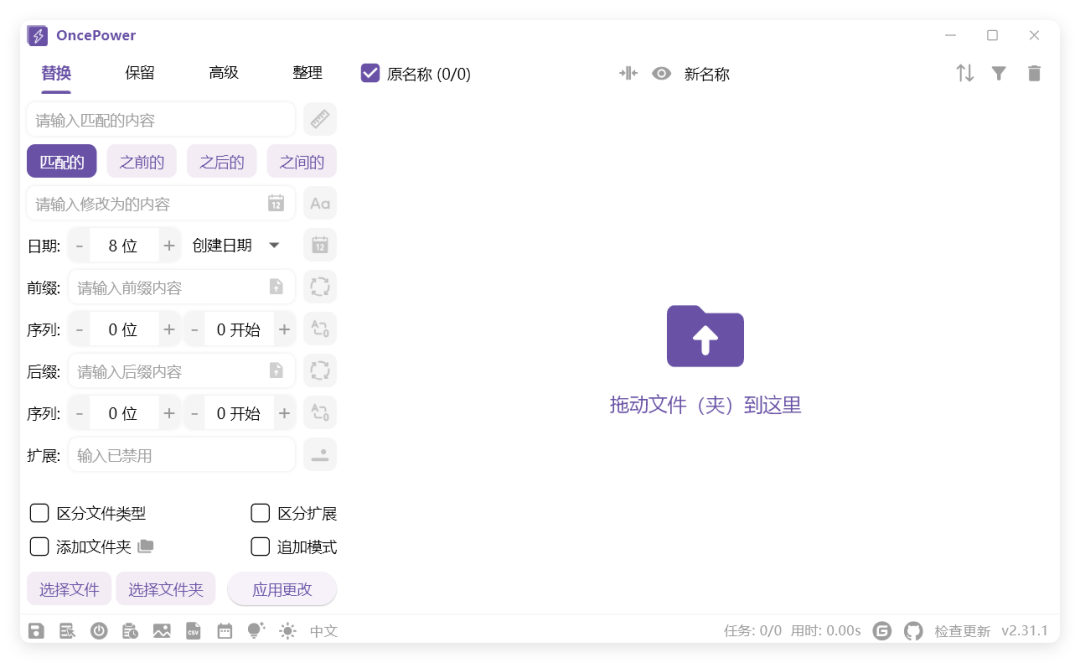Enable the 区分文件类型 checkbox

[39, 513]
